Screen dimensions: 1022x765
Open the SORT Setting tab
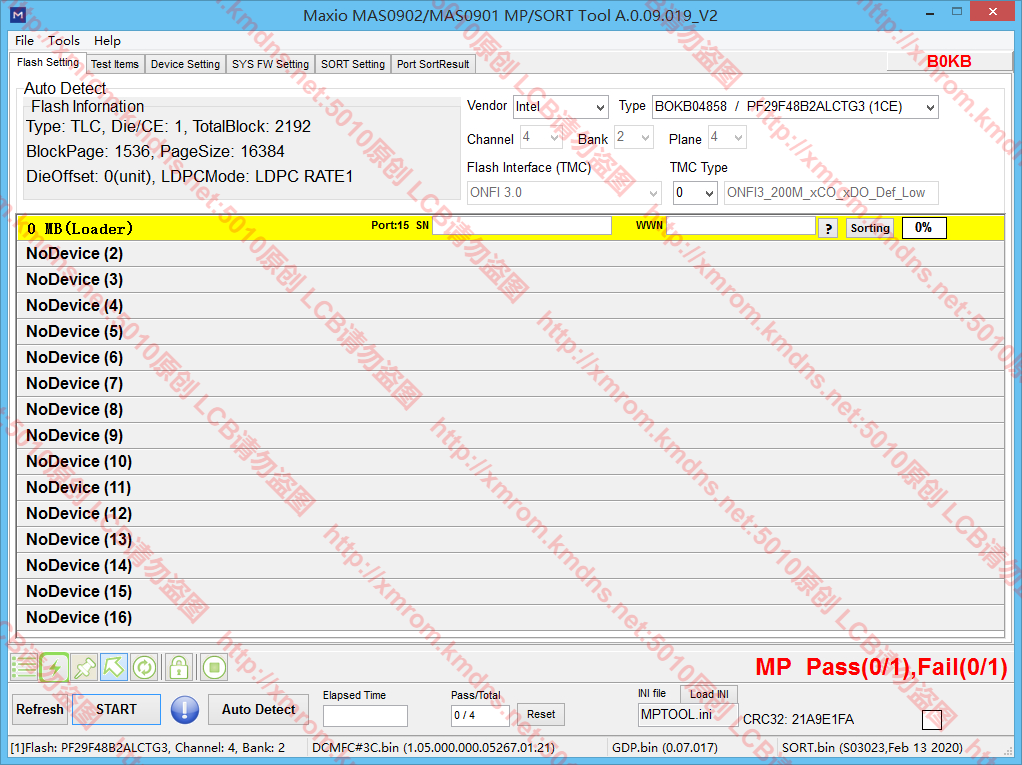(352, 64)
